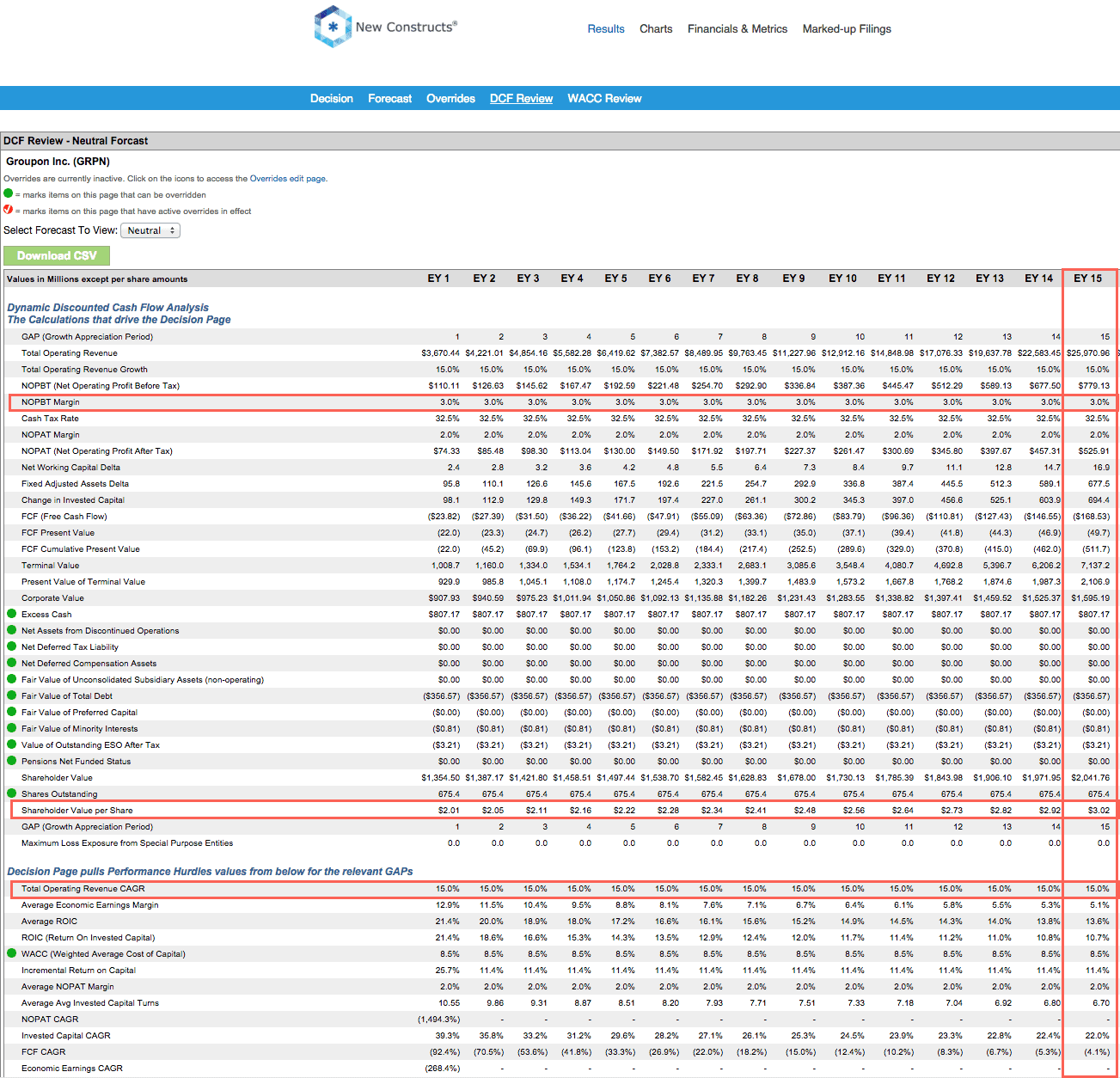Switch to the WACC Review tab
The image size is (1120, 1078).
pos(604,98)
